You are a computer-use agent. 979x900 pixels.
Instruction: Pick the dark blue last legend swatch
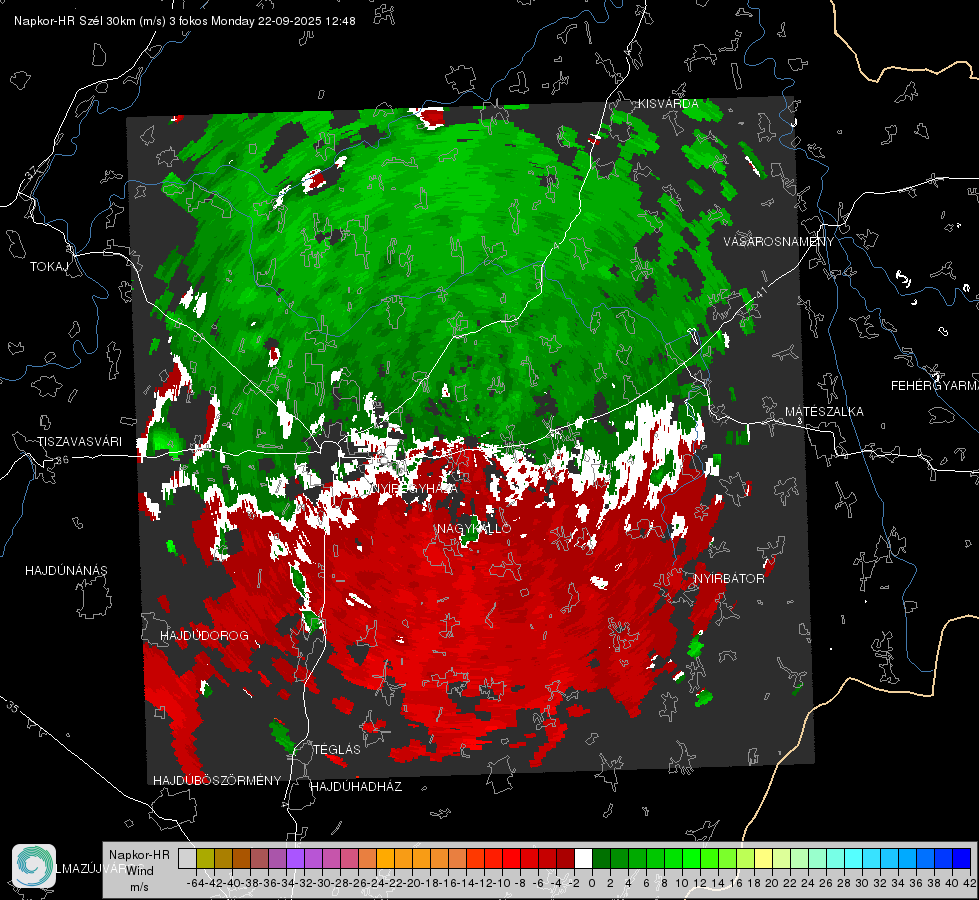point(962,858)
